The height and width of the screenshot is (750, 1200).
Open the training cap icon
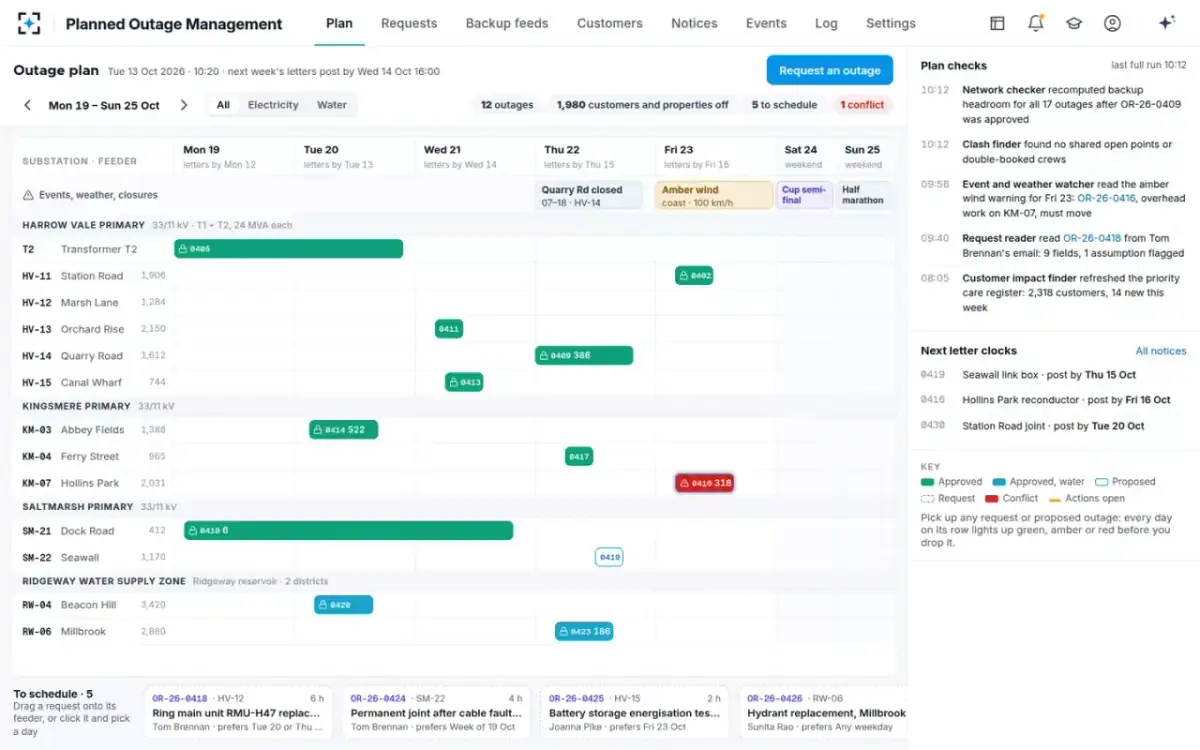click(x=1074, y=23)
